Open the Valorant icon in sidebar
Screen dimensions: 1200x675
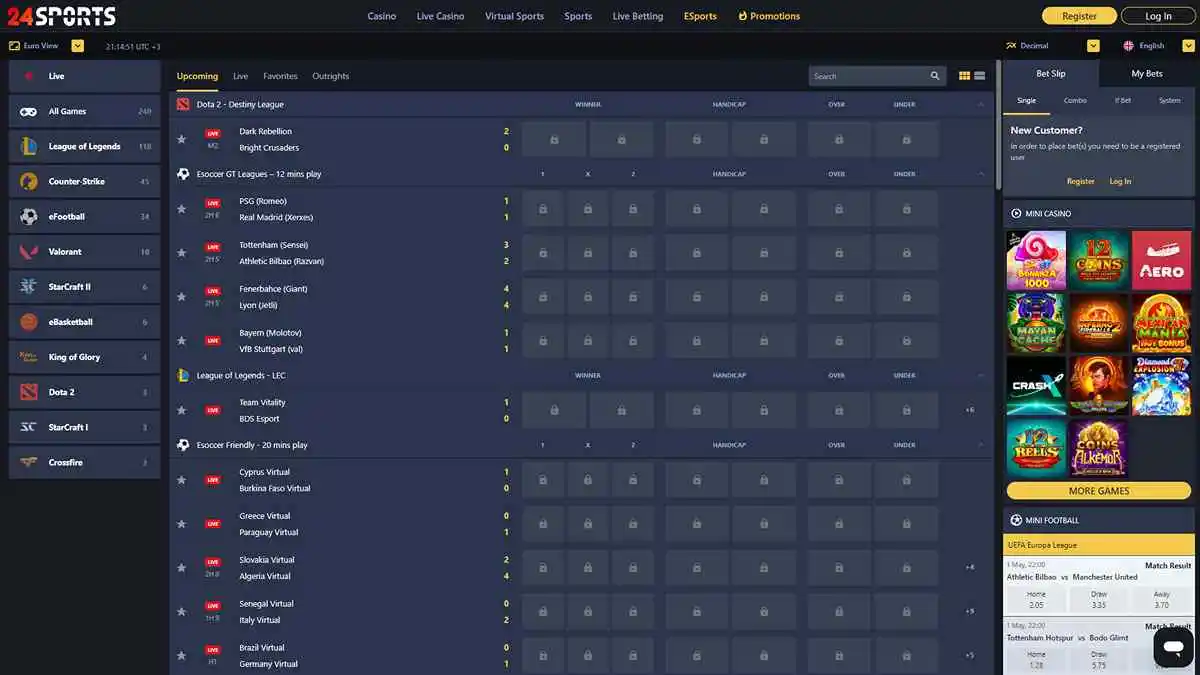pyautogui.click(x=29, y=252)
